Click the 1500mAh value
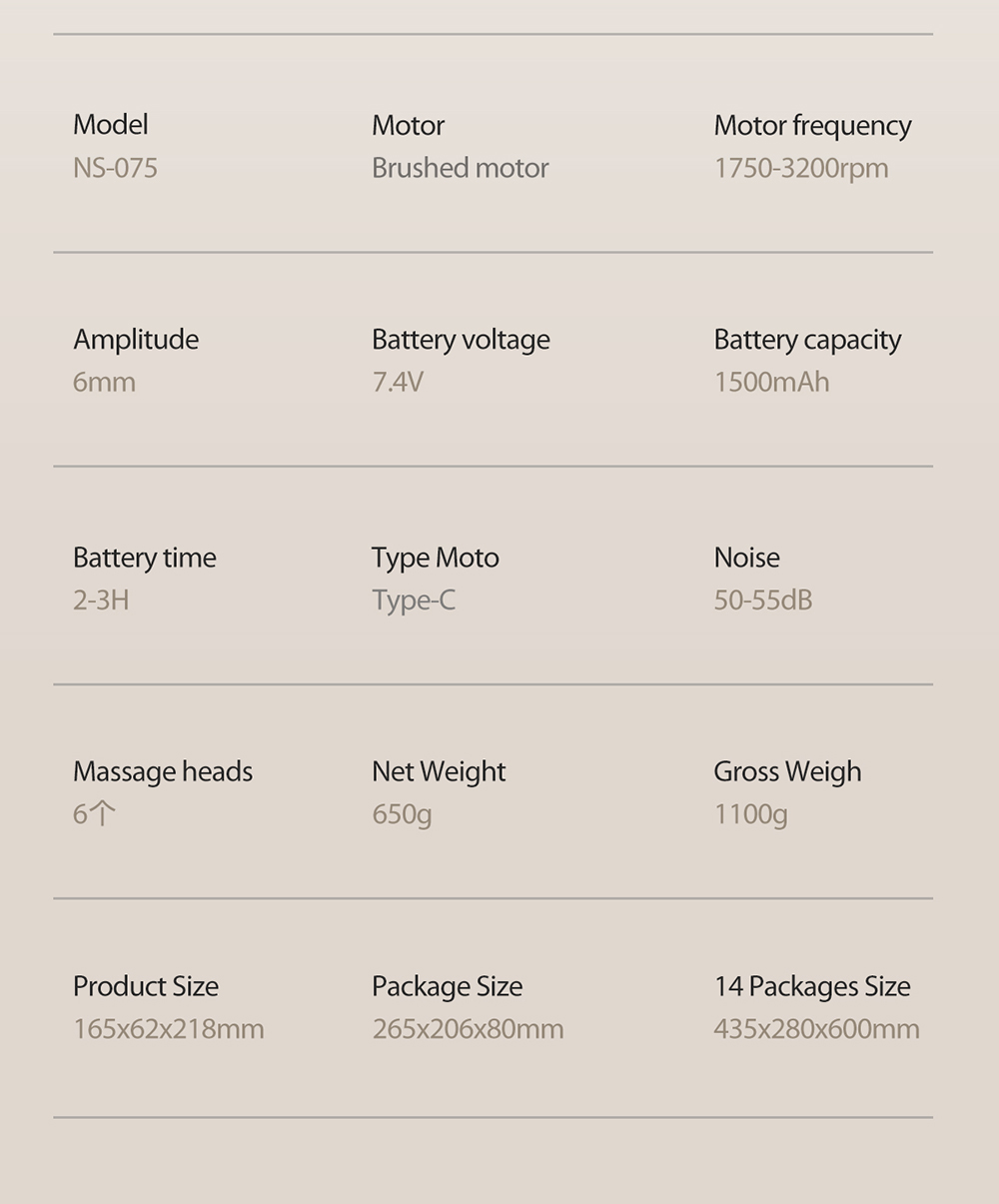Viewport: 999px width, 1204px height. (x=771, y=383)
